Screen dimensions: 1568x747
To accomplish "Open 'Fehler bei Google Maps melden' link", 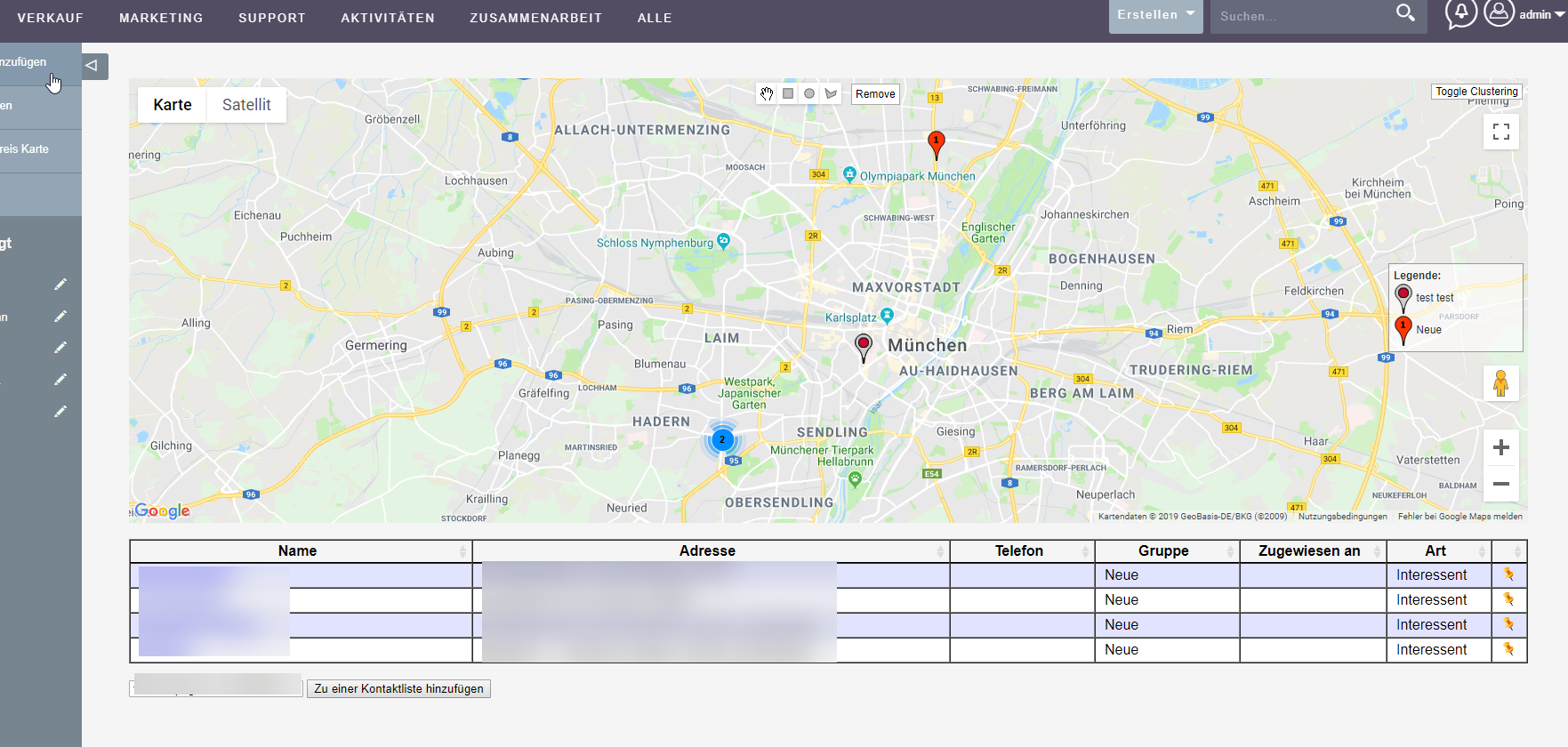I will 1459,517.
